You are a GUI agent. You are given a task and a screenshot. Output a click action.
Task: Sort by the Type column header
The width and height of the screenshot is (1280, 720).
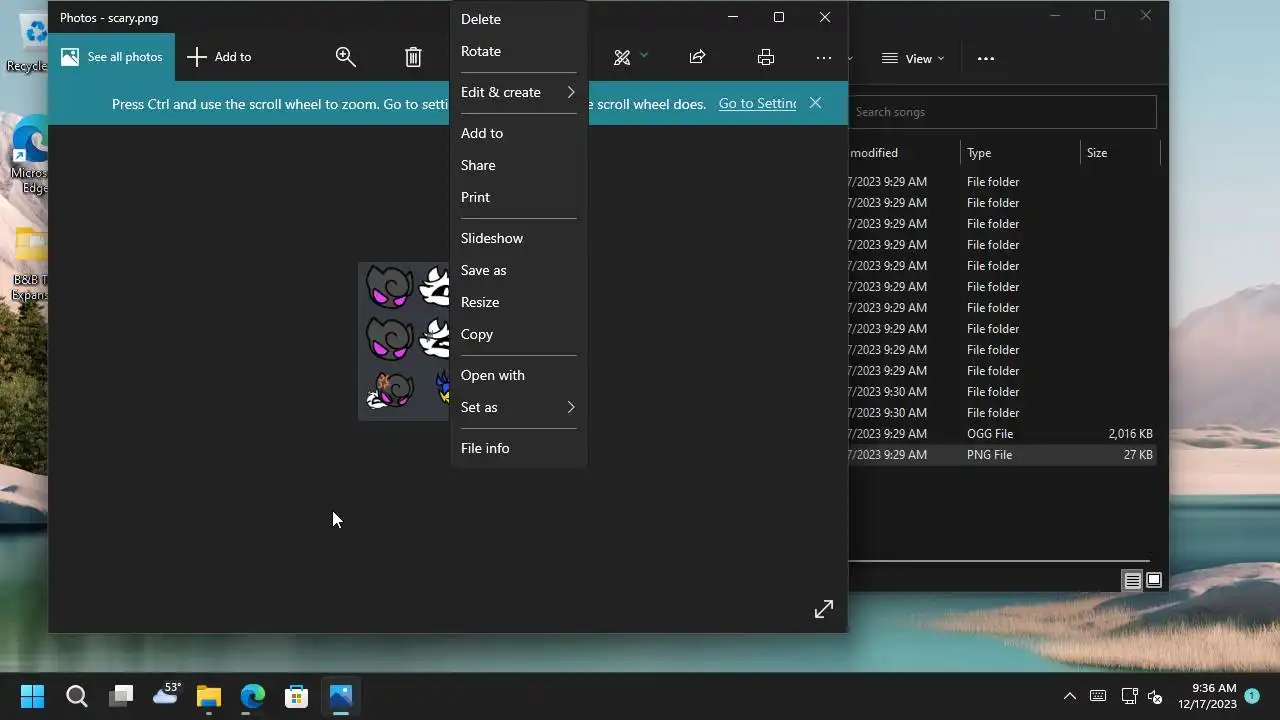1020,153
